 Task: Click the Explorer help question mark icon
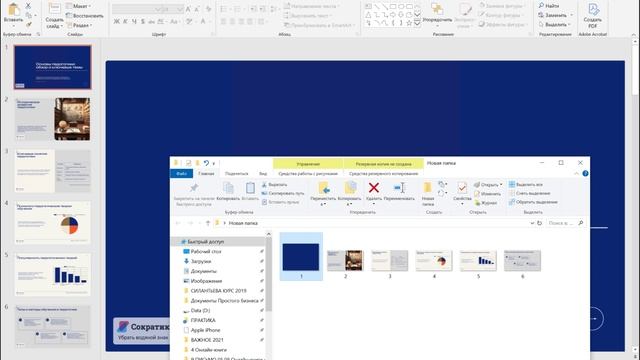click(585, 173)
